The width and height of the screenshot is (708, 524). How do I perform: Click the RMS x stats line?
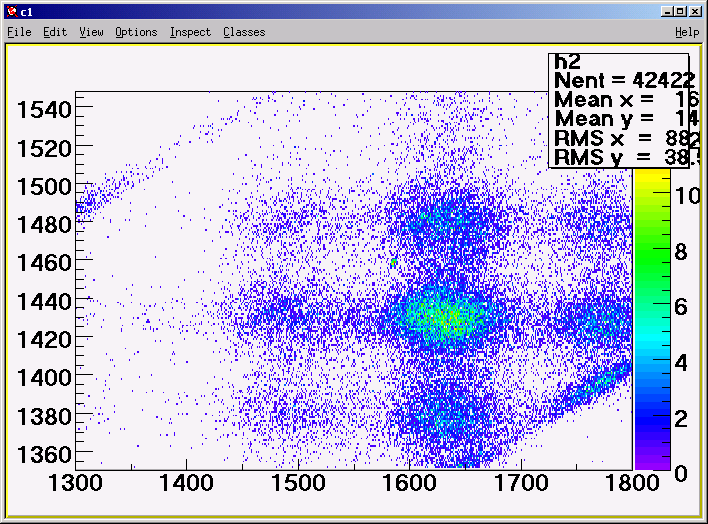click(627, 138)
